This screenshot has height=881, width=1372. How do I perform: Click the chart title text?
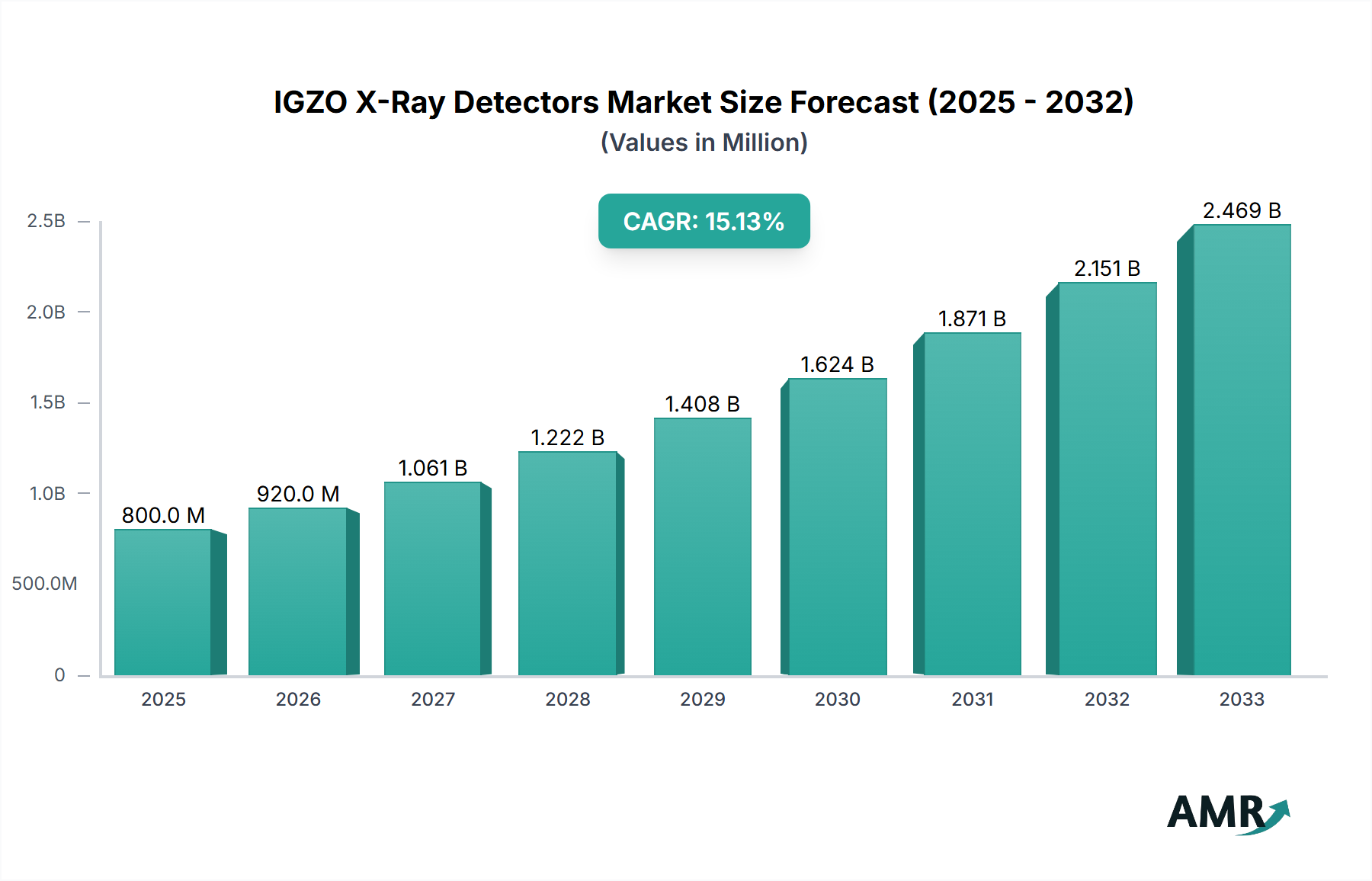click(704, 102)
